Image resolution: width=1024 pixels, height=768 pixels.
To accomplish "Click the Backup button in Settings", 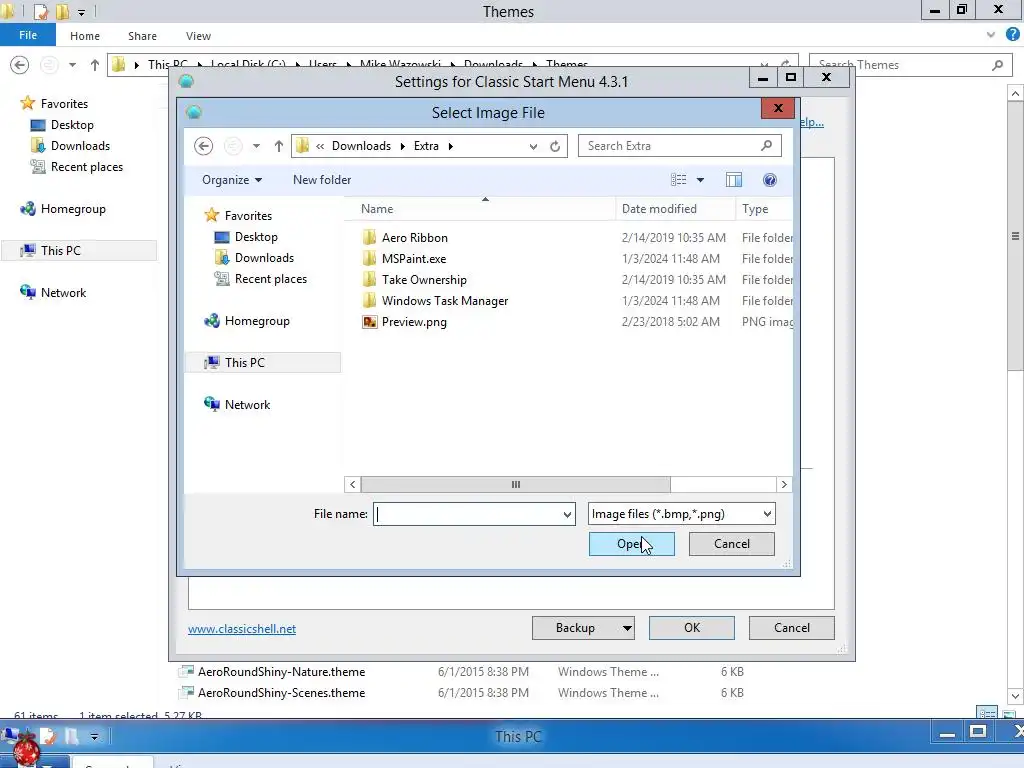I will click(x=575, y=628).
